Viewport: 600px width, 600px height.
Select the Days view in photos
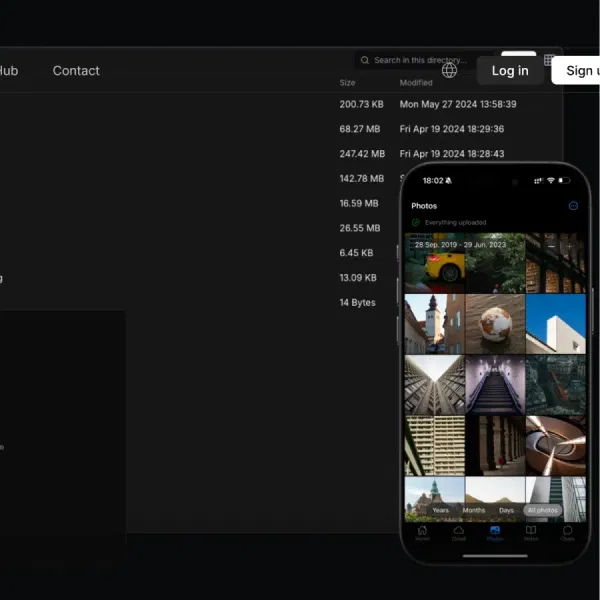point(506,510)
